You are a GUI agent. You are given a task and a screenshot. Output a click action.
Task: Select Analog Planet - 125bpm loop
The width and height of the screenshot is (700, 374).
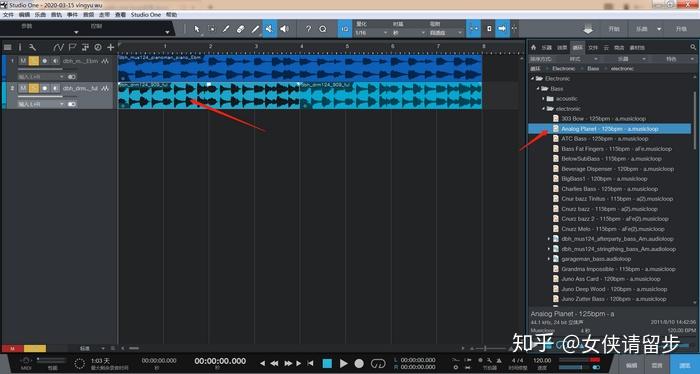[x=609, y=129]
